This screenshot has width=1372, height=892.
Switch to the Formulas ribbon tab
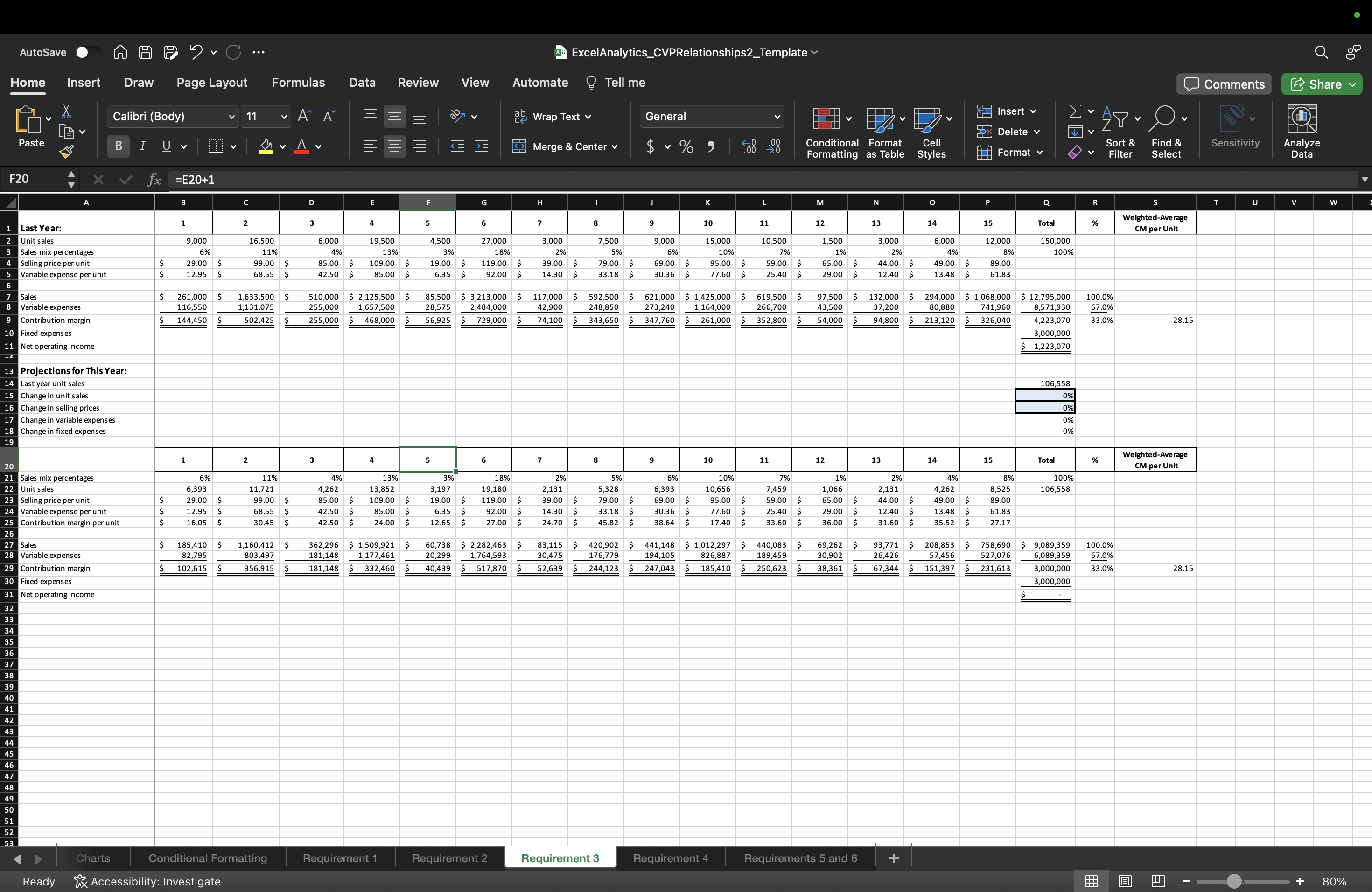[x=298, y=83]
